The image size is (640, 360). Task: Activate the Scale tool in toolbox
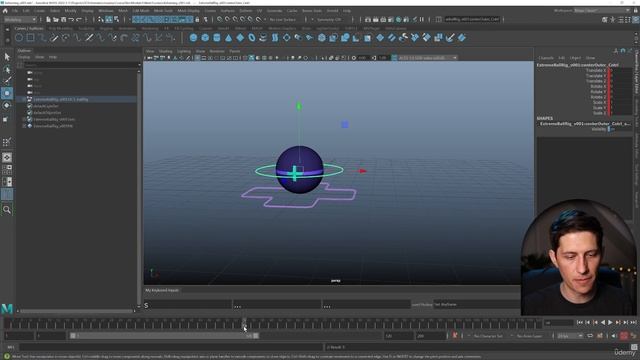point(6,119)
